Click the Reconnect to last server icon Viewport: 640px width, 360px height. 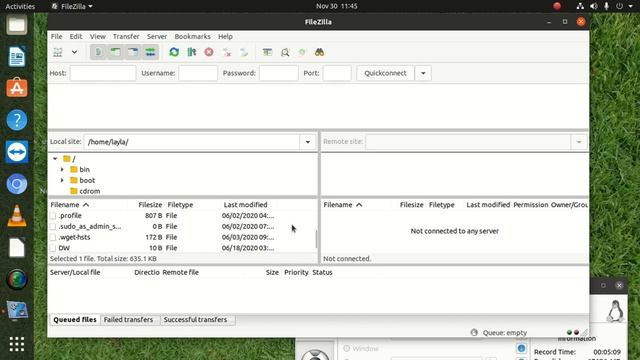click(244, 52)
